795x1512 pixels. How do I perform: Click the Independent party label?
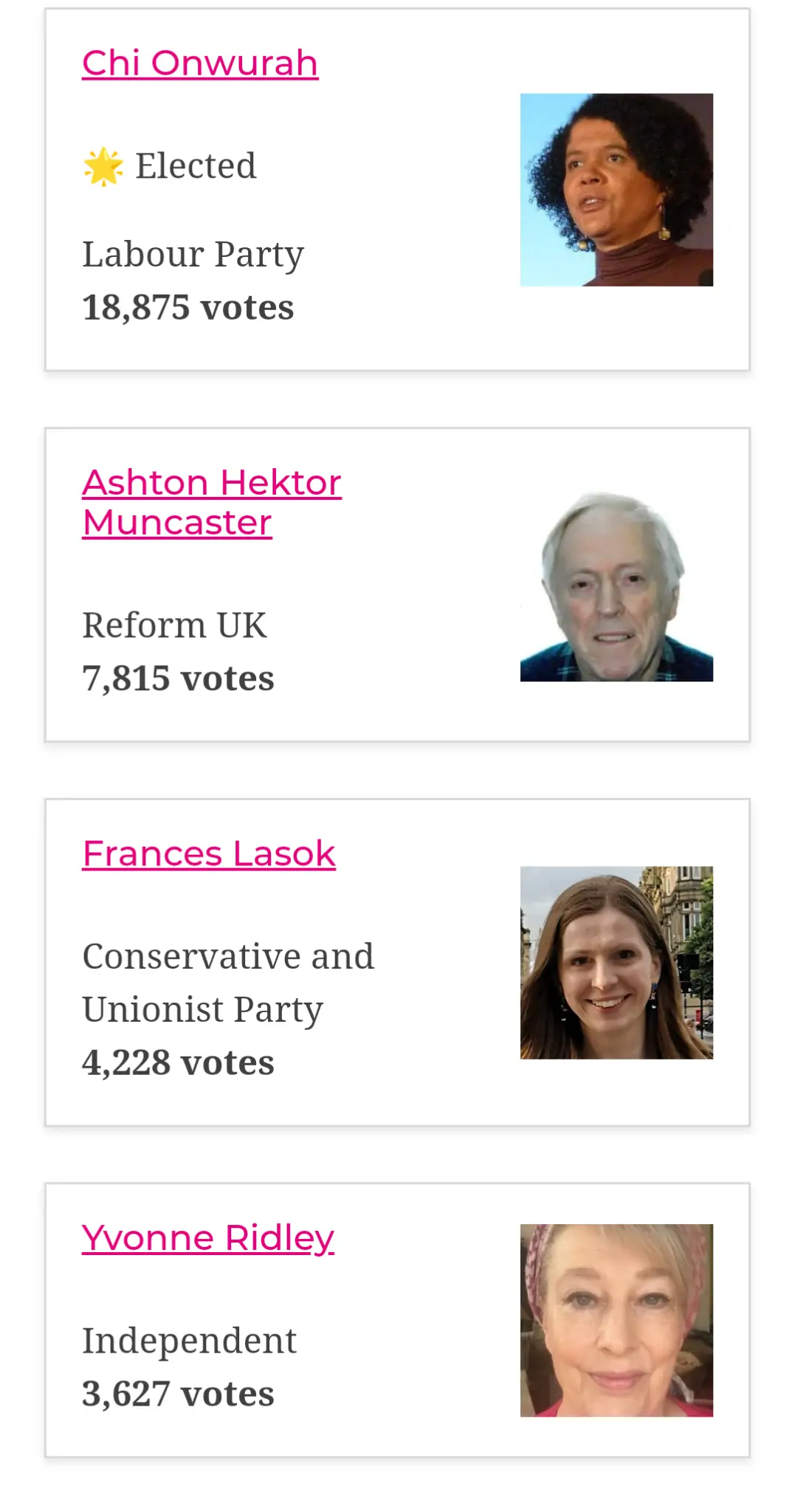(x=189, y=1341)
